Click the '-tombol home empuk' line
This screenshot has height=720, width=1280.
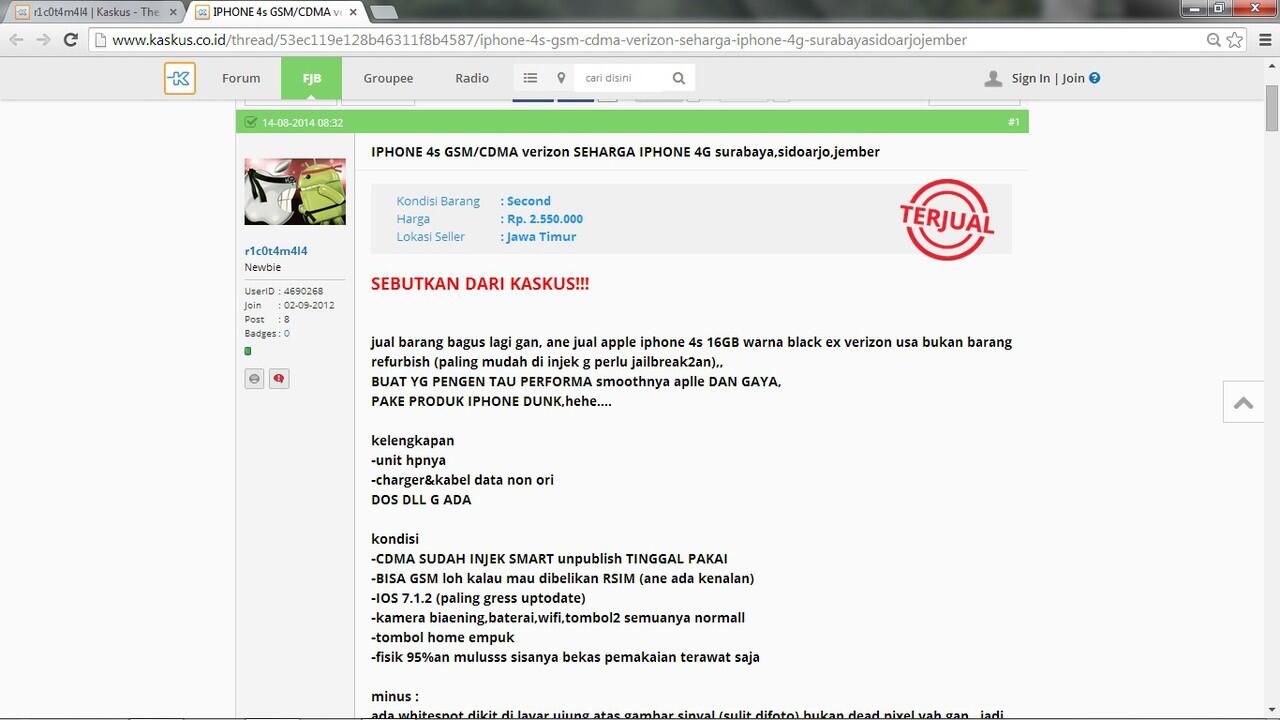tap(443, 637)
